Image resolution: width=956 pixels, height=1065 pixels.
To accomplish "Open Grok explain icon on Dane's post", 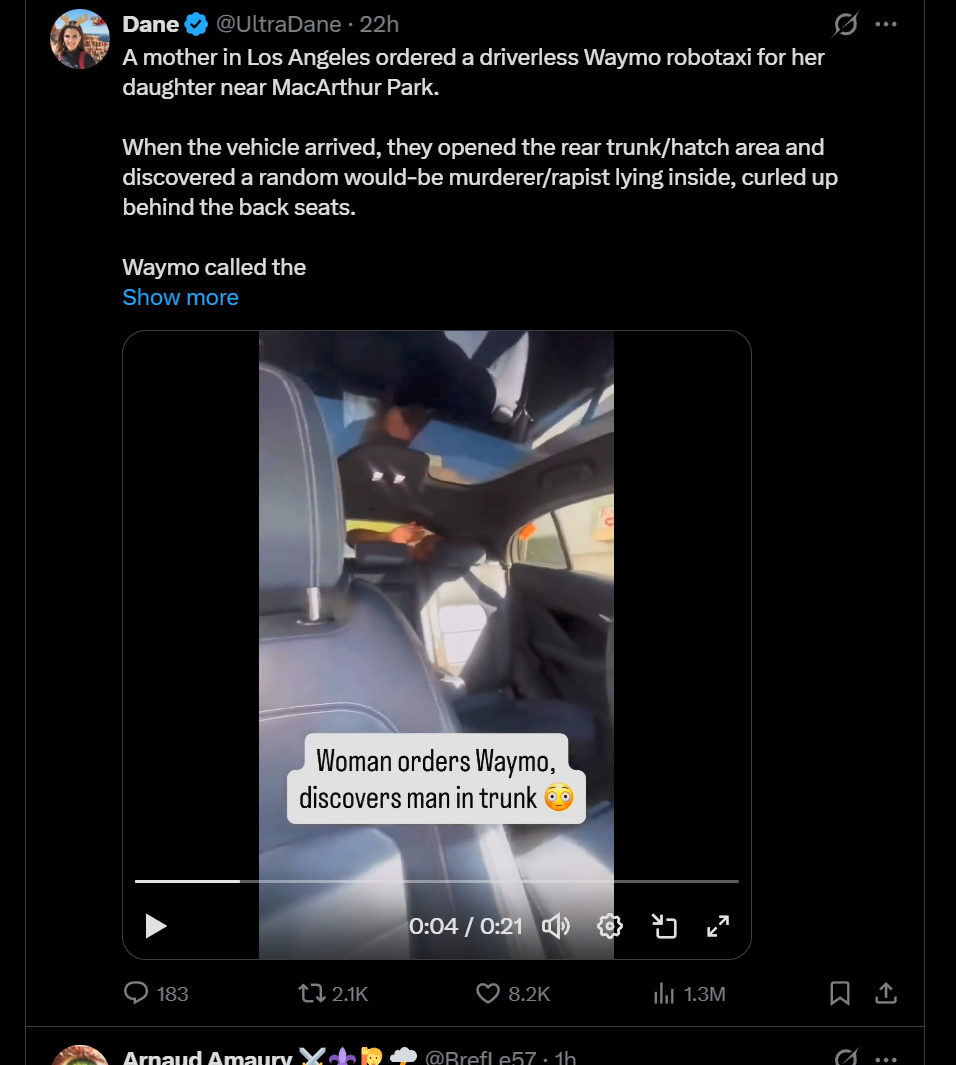I will (845, 24).
